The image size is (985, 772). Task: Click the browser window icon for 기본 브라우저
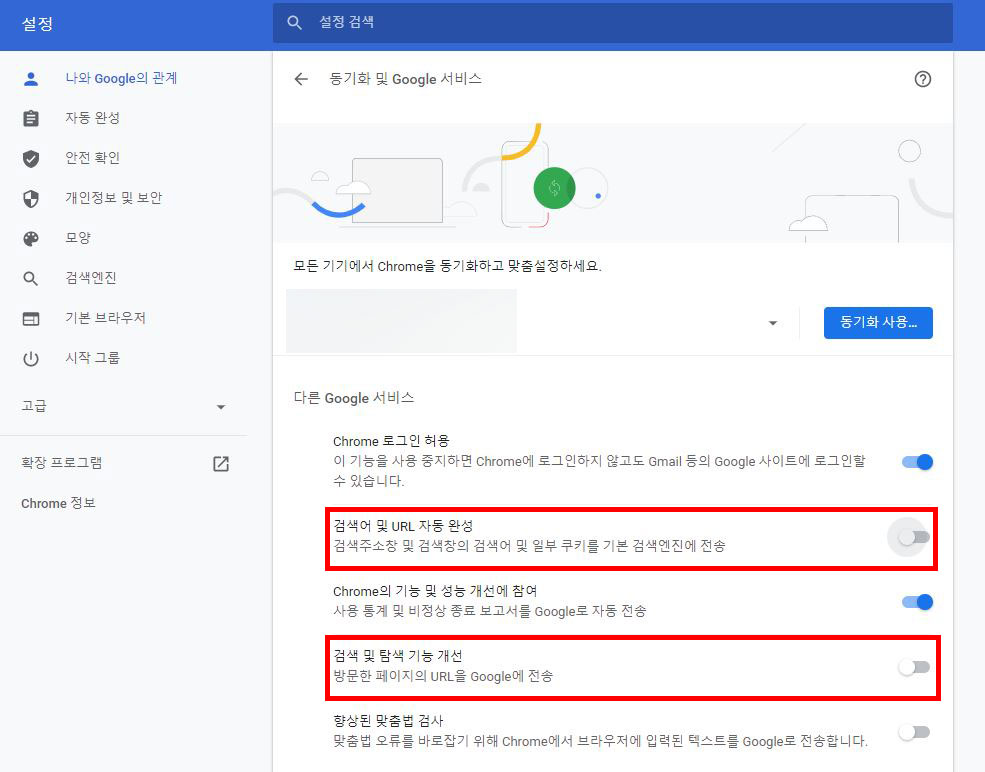coord(31,318)
